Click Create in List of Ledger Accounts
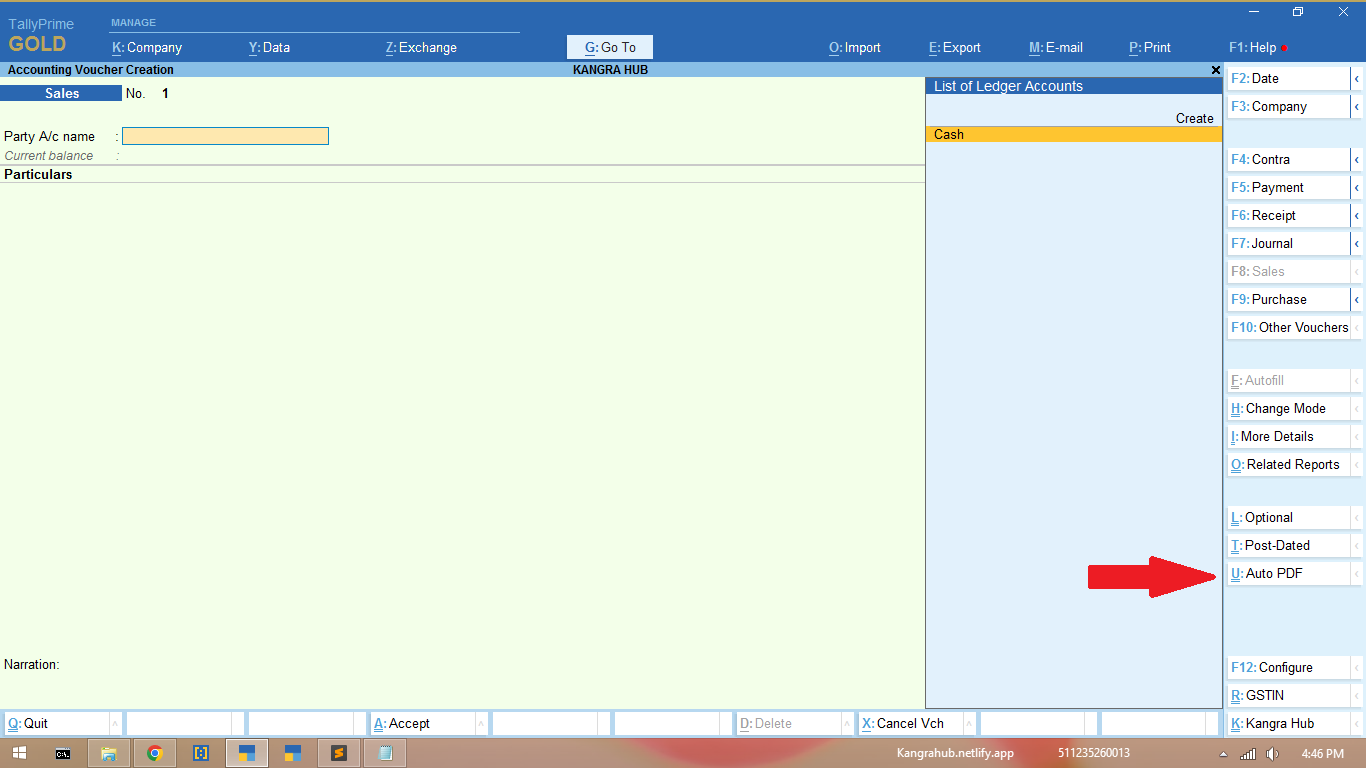 [1194, 118]
